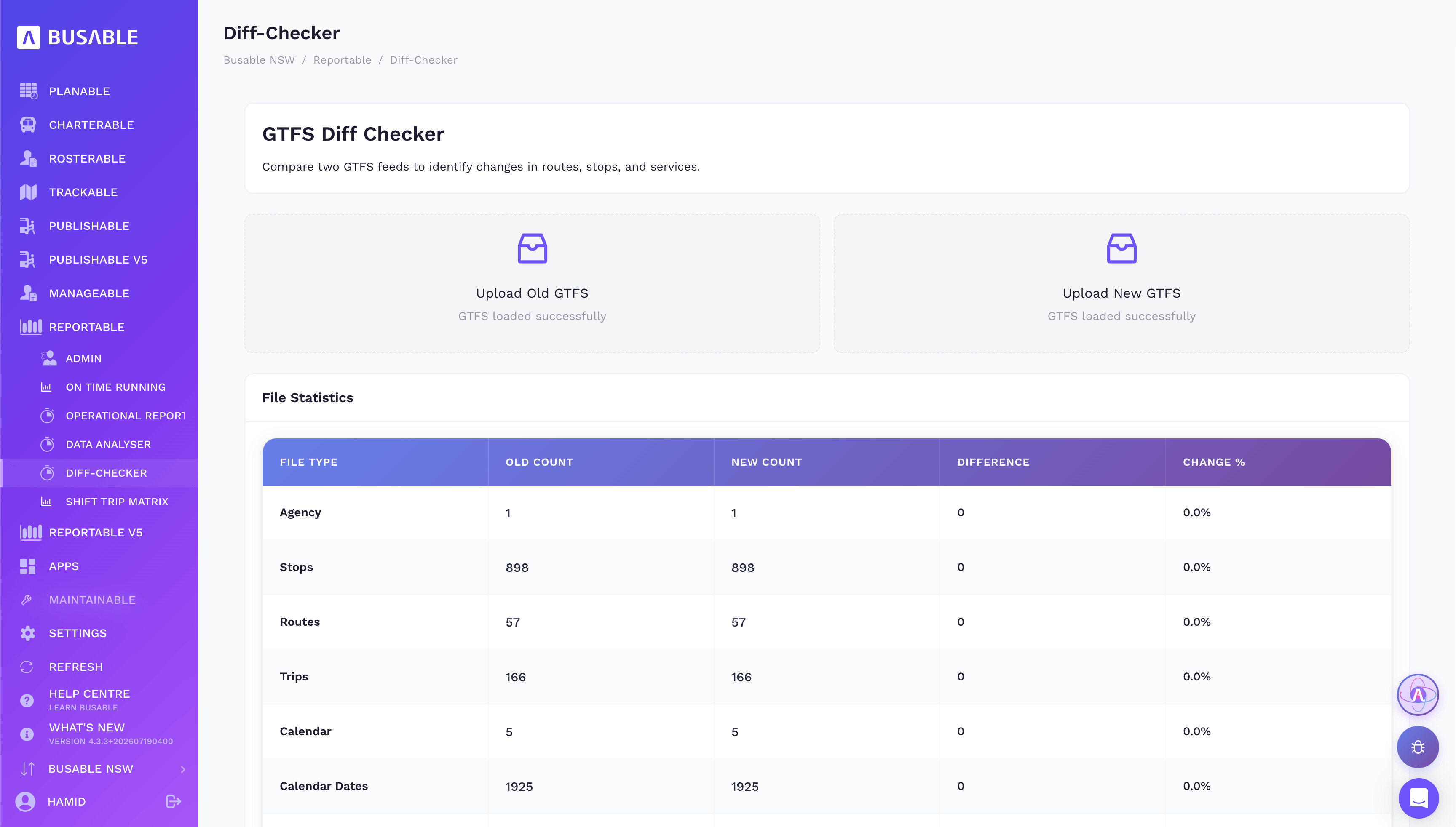
Task: Expand the Publishable menu
Action: pos(99,226)
